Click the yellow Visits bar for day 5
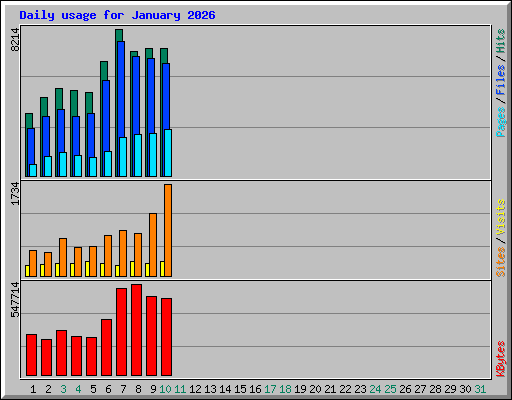The height and width of the screenshot is (400, 512). (87, 269)
